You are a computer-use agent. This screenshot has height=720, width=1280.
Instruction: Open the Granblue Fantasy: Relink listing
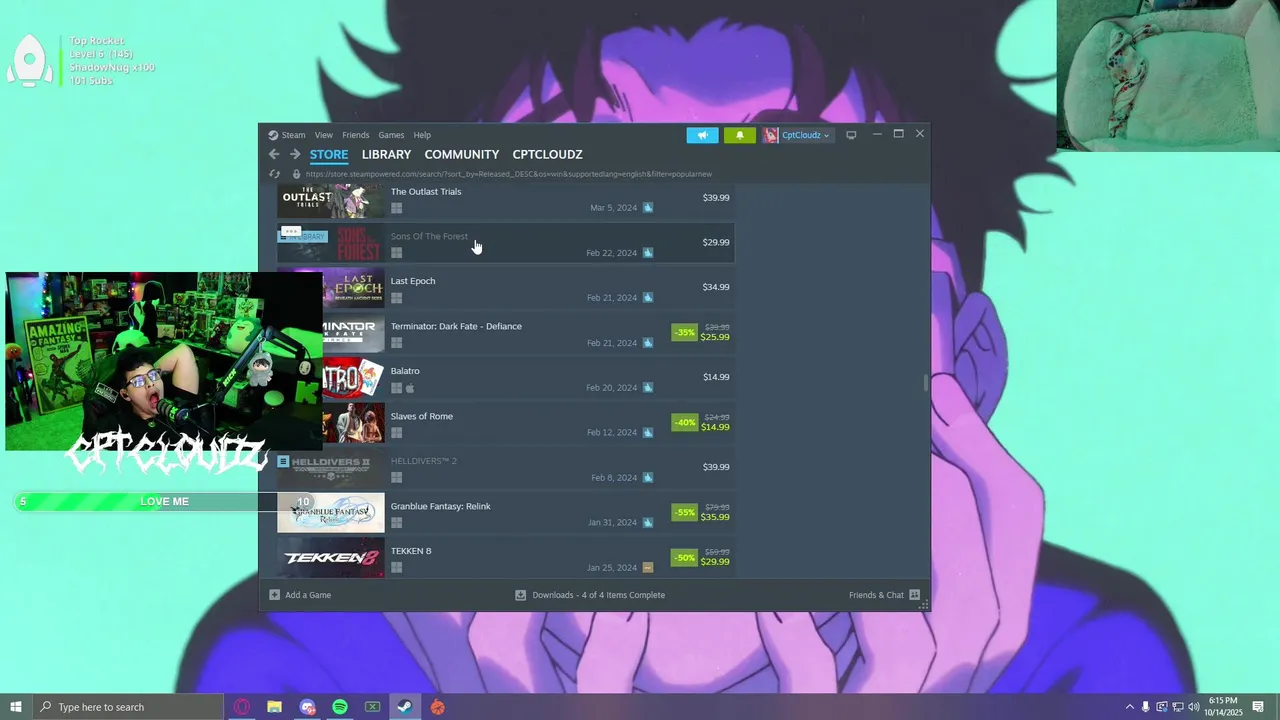click(x=441, y=506)
